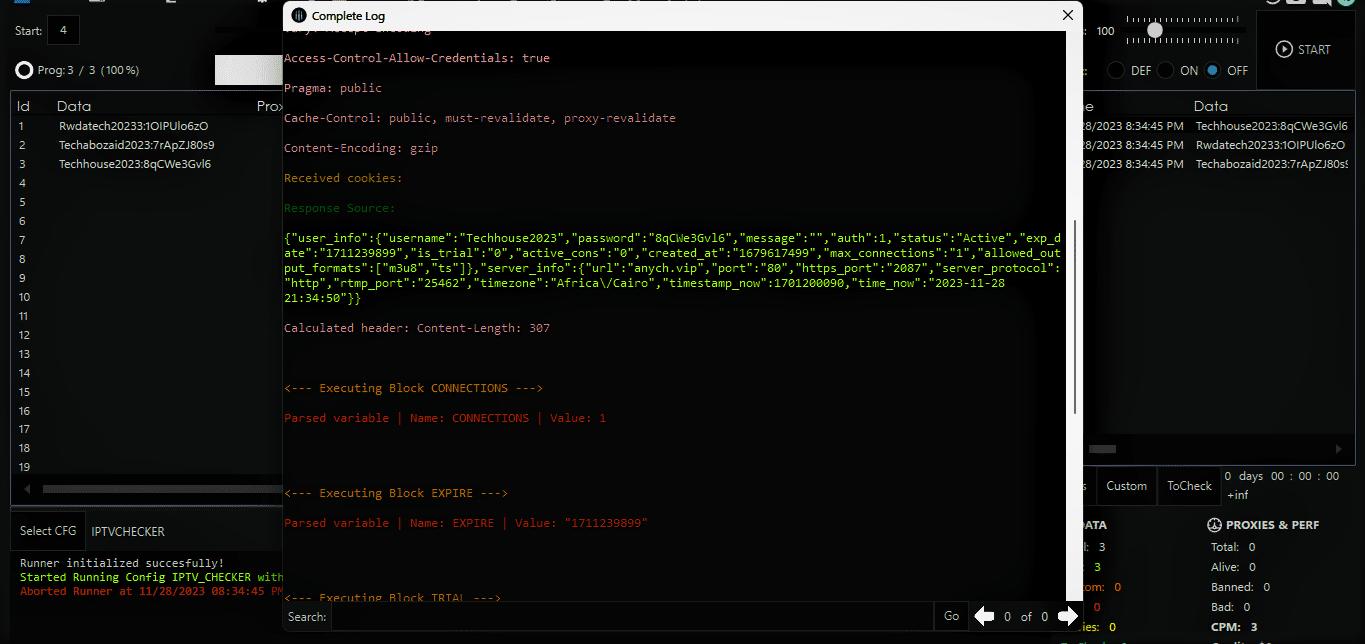This screenshot has height=644, width=1365.
Task: Click the left arrow to go back in log
Action: pos(985,616)
